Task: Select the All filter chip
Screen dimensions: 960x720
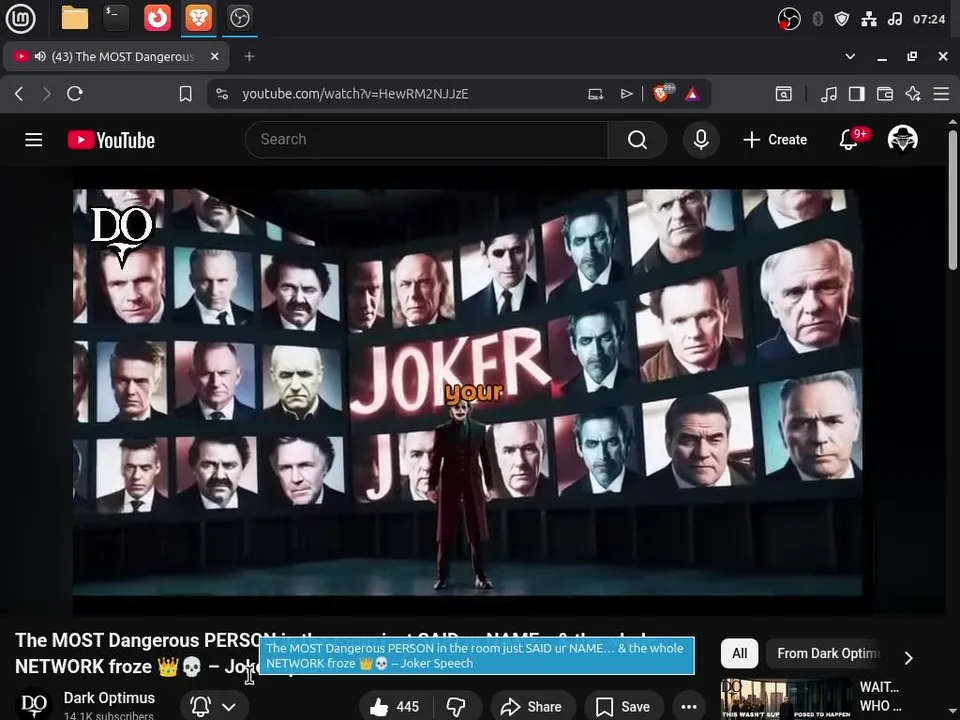Action: pyautogui.click(x=739, y=653)
